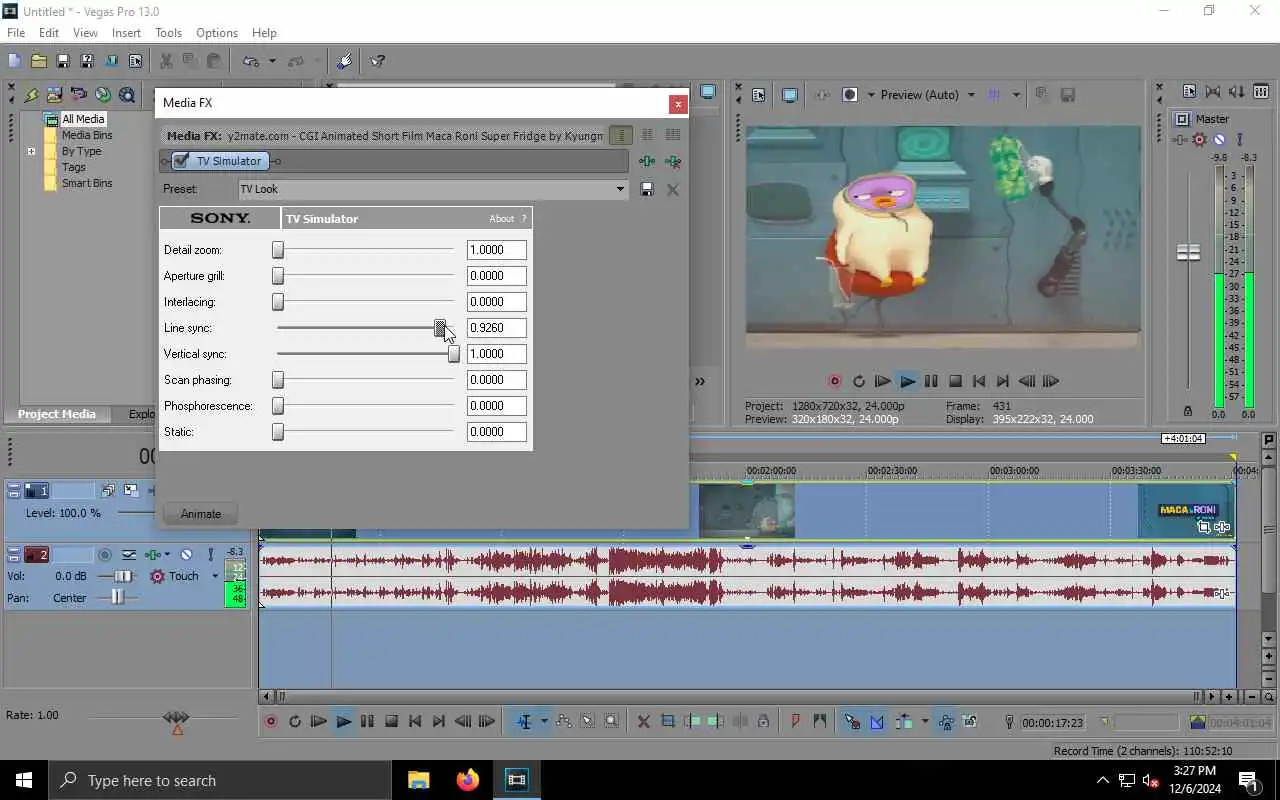
Task: Save the TV Look preset in Media FX
Action: pos(647,189)
